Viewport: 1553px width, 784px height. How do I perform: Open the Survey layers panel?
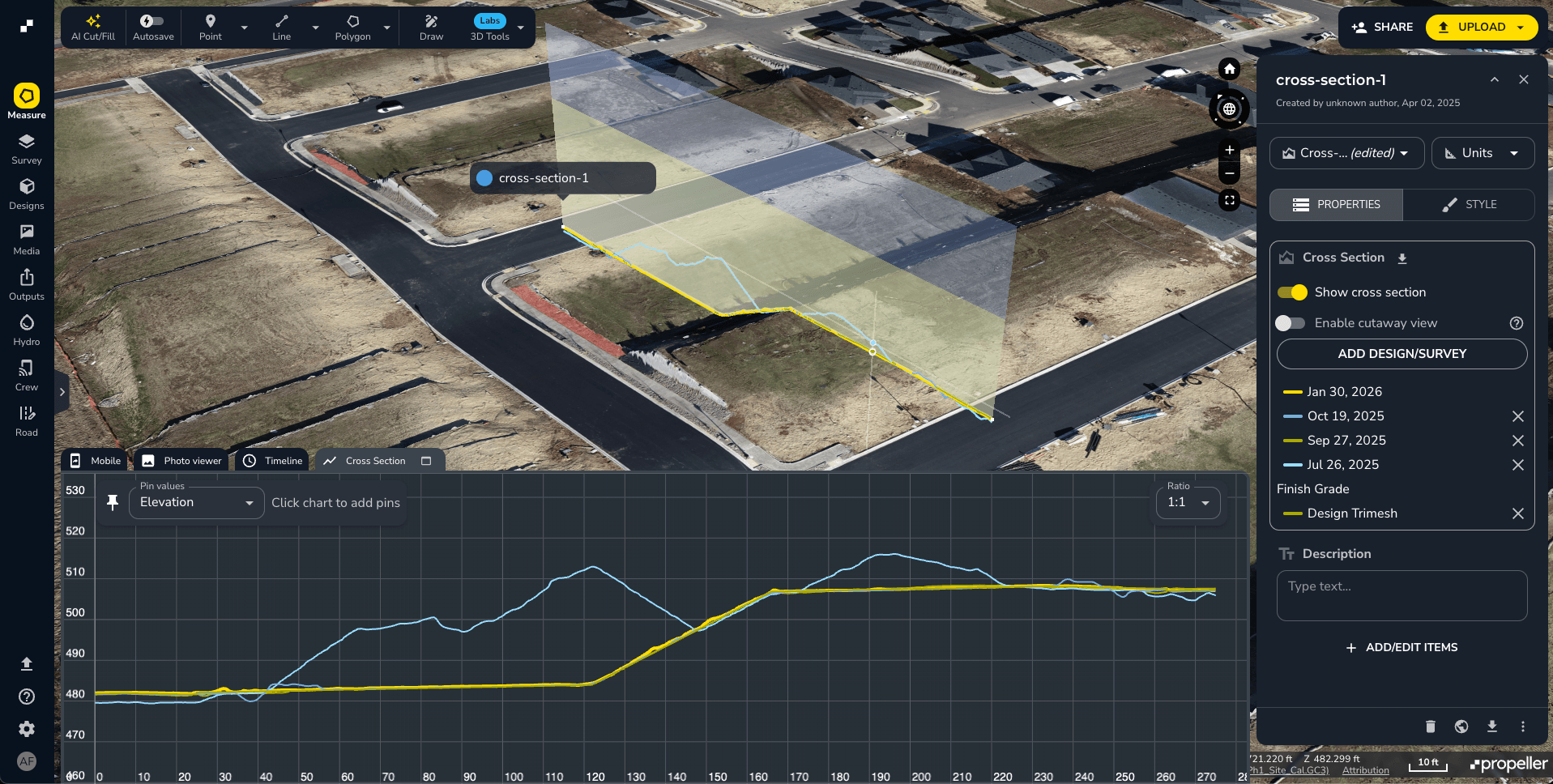pyautogui.click(x=27, y=149)
